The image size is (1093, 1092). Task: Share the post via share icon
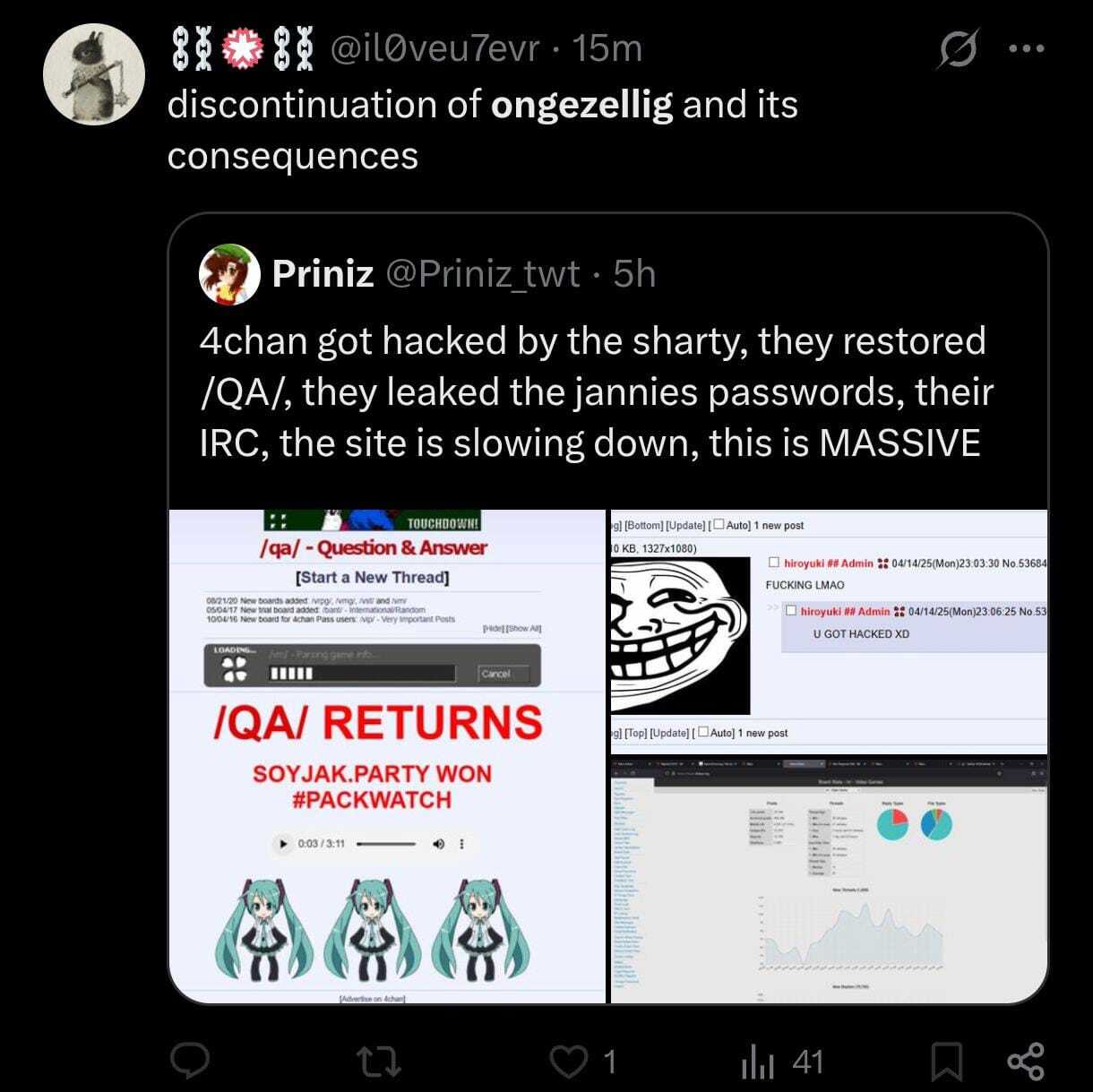1026,1062
